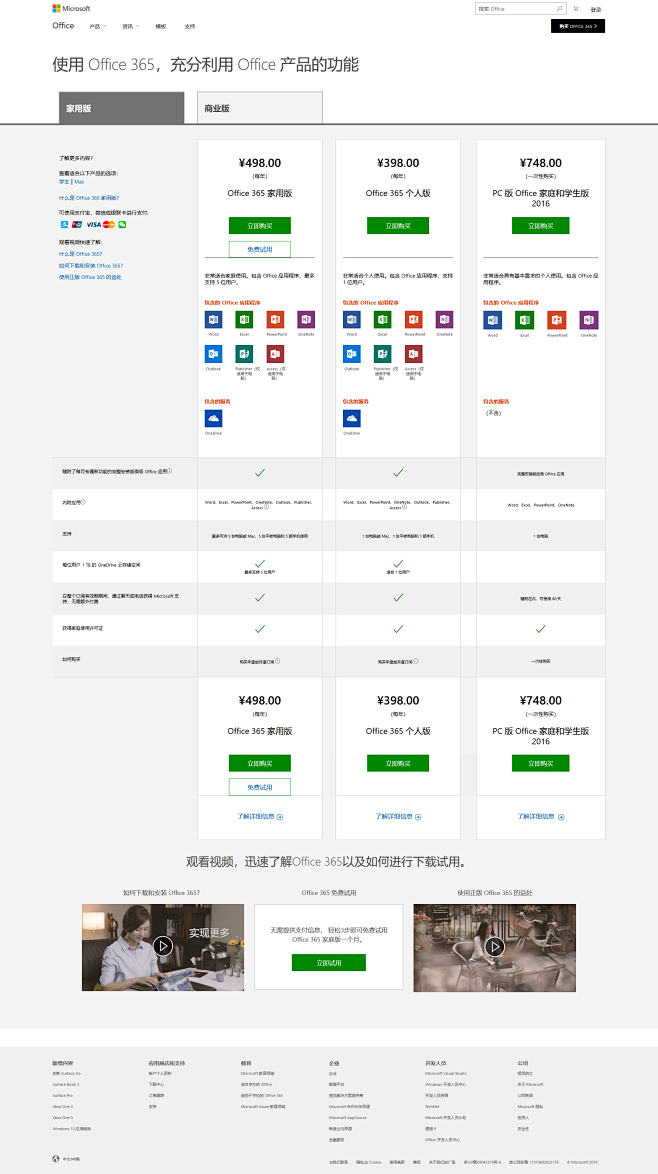Open the 学生 link in the sidebar

[x=64, y=182]
